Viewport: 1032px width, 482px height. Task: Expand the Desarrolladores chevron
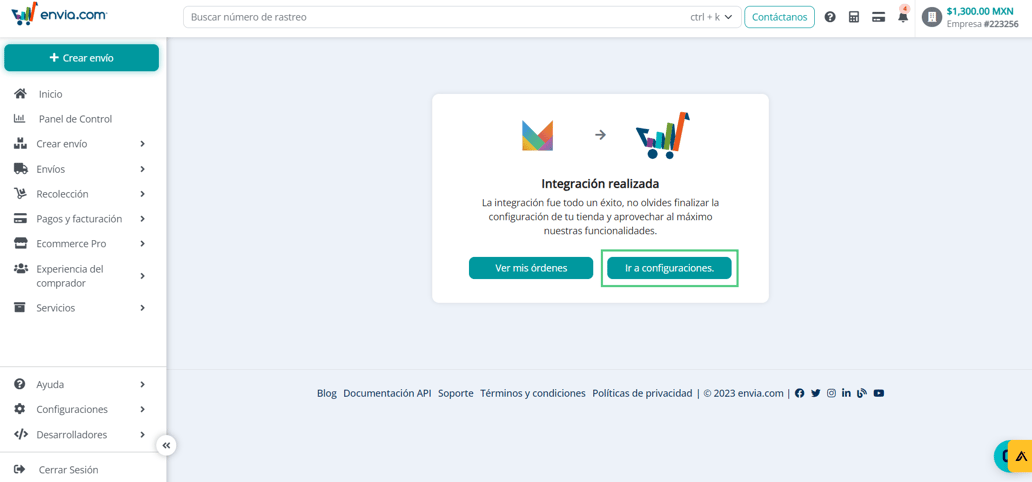[142, 434]
